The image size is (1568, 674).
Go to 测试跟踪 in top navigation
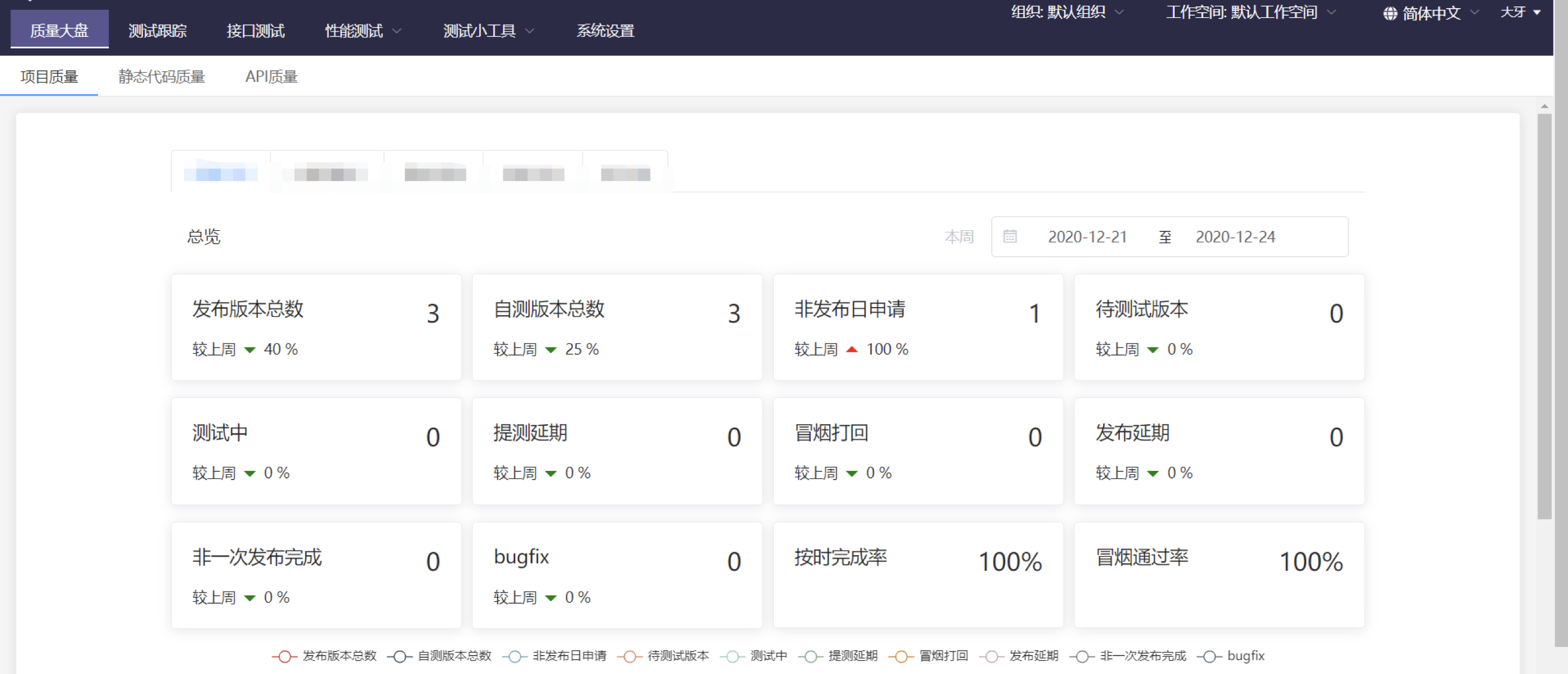[x=157, y=31]
